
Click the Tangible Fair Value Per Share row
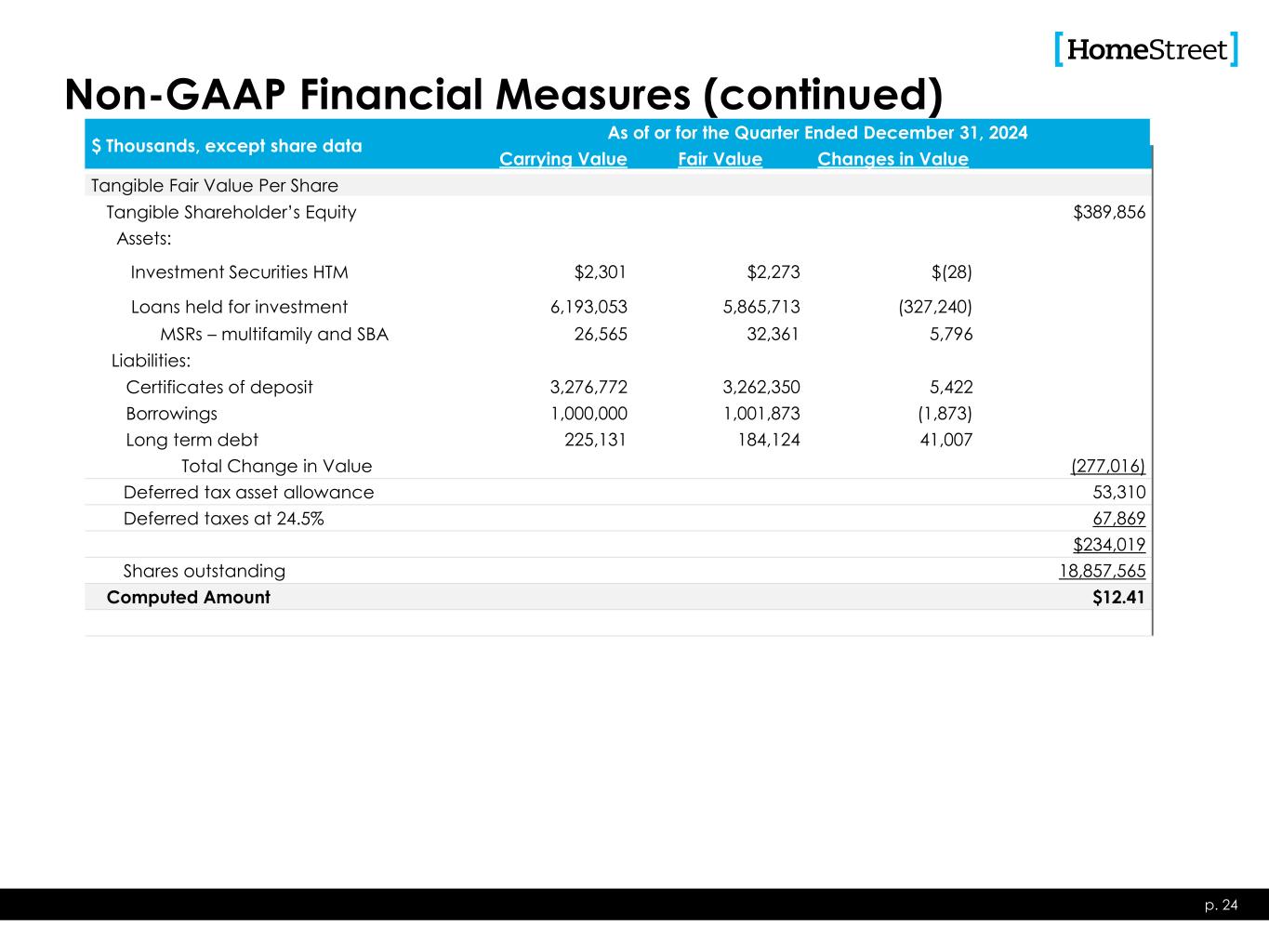(215, 186)
